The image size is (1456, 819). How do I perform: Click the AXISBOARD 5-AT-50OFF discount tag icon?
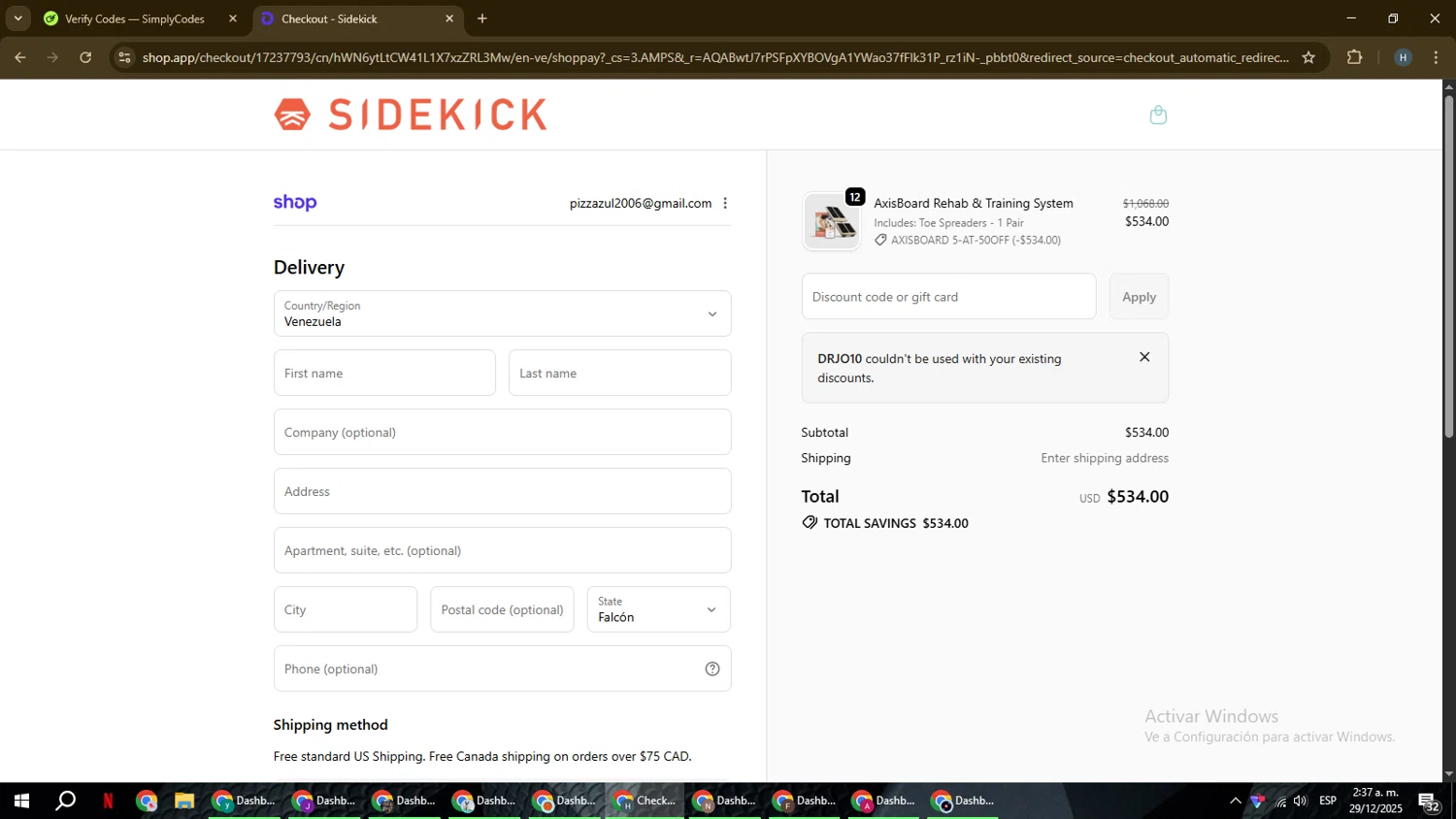pyautogui.click(x=880, y=240)
